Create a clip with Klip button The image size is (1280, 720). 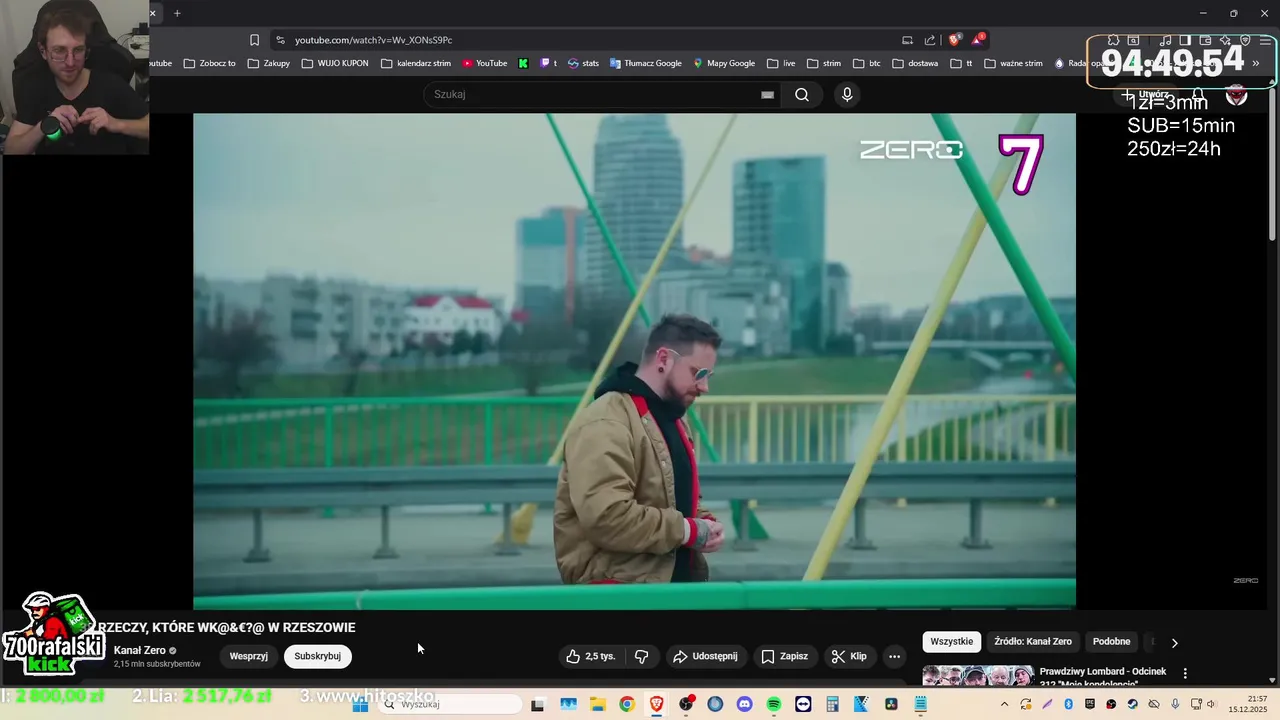(x=848, y=656)
